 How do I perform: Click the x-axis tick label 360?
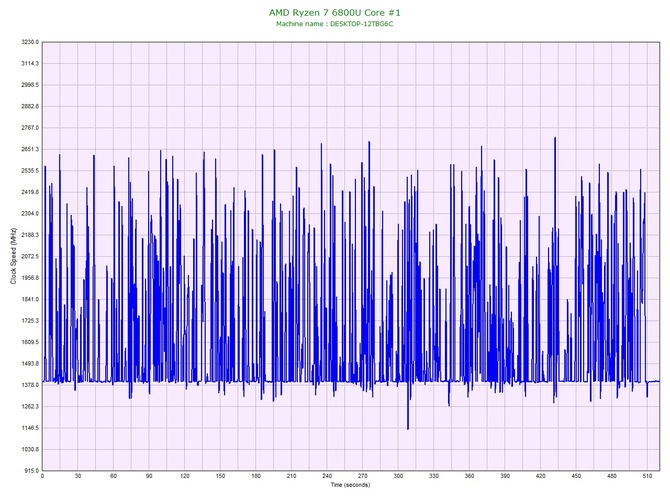tap(470, 476)
